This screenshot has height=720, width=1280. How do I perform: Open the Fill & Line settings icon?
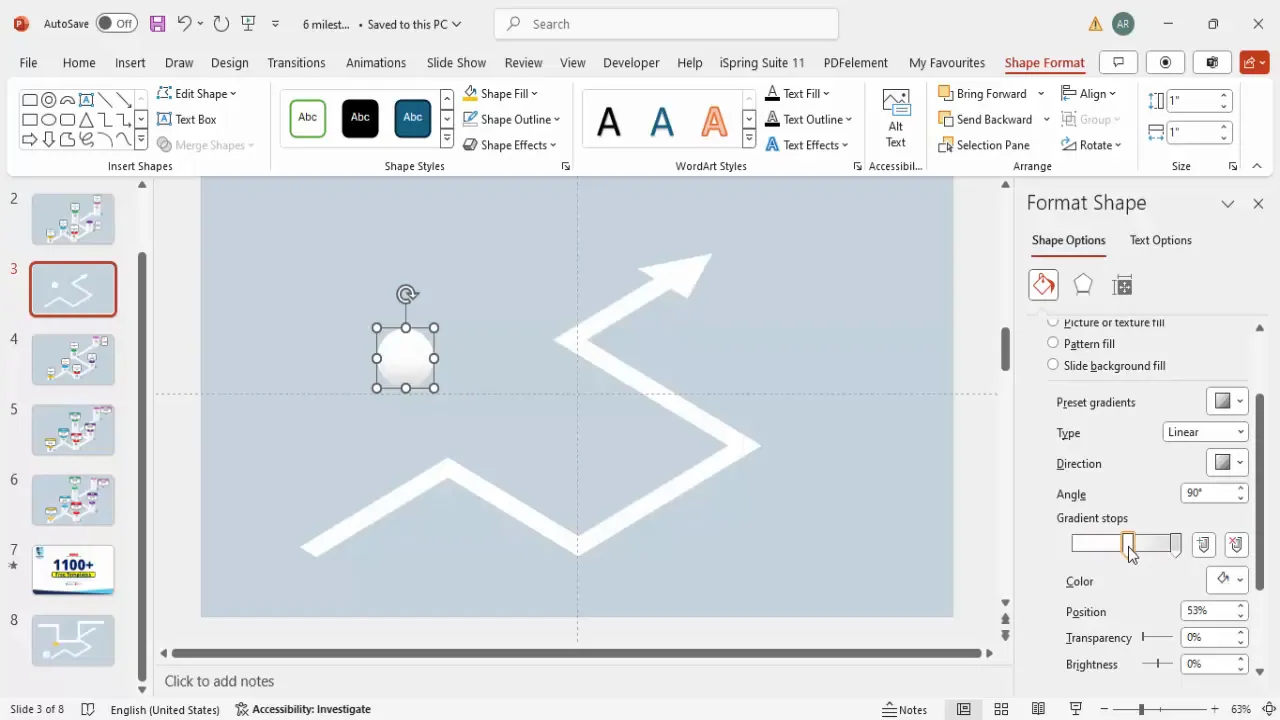1043,285
